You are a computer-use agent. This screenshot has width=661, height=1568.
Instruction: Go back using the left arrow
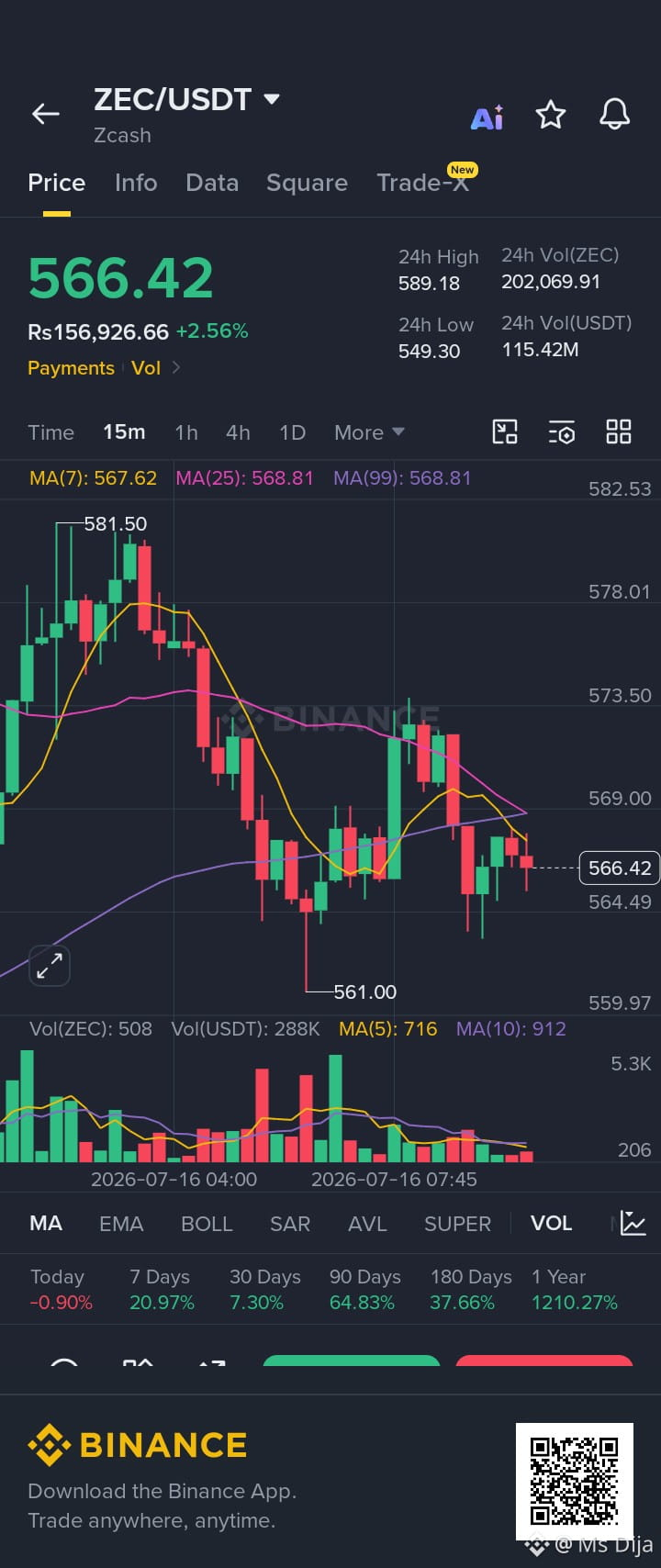point(45,114)
